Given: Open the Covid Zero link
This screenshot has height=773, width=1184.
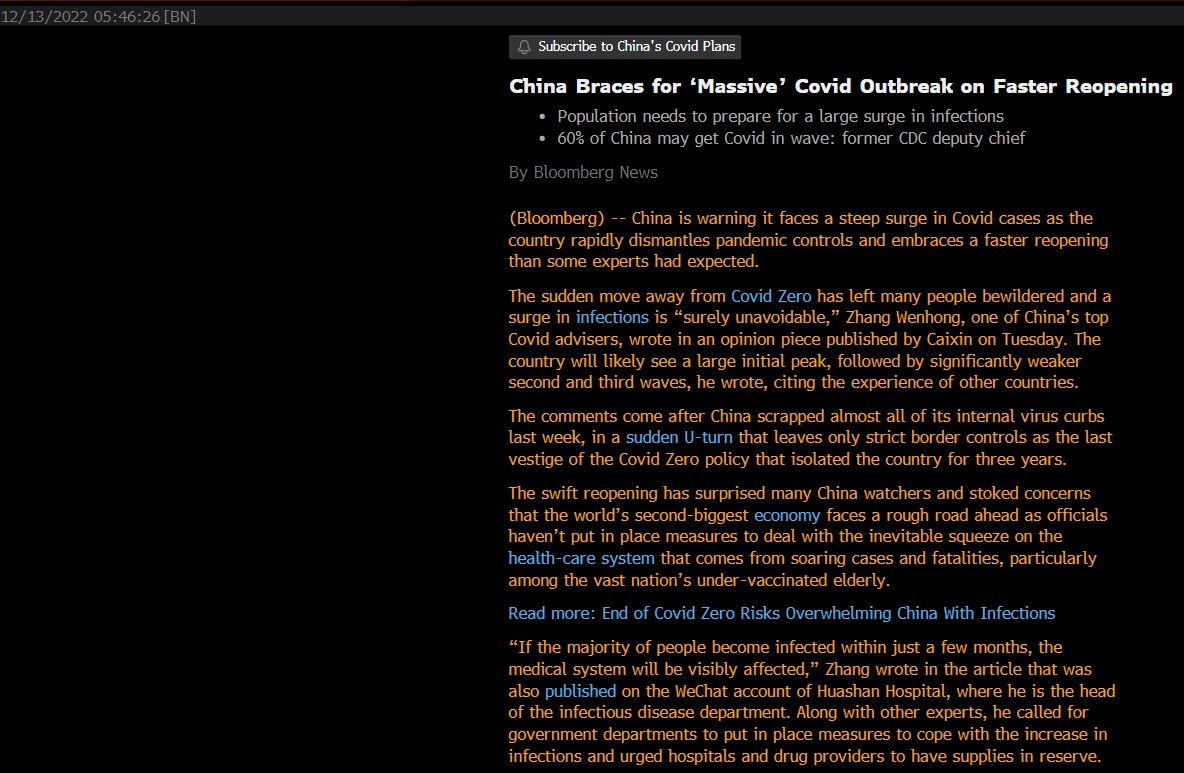Looking at the screenshot, I should click(771, 296).
